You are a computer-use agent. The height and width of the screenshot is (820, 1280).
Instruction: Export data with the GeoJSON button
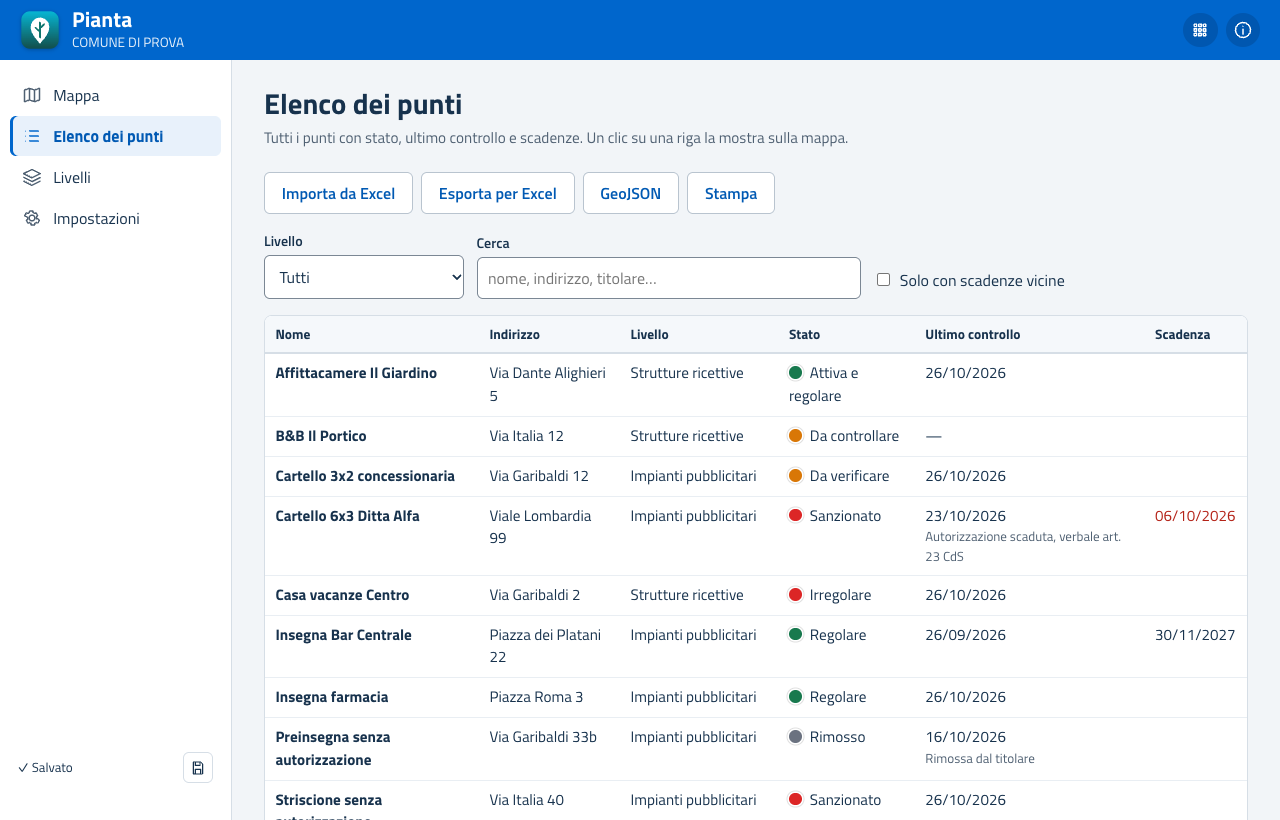coord(631,193)
